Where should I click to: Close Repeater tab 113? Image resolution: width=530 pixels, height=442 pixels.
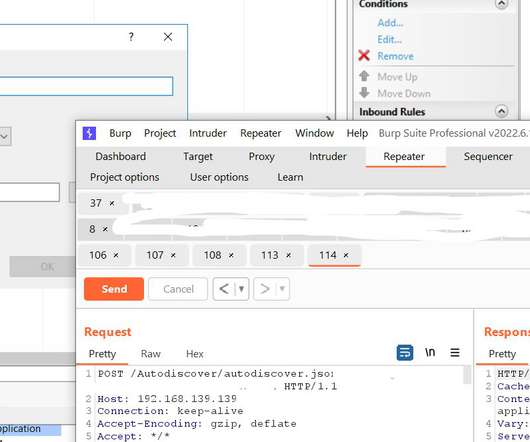288,255
